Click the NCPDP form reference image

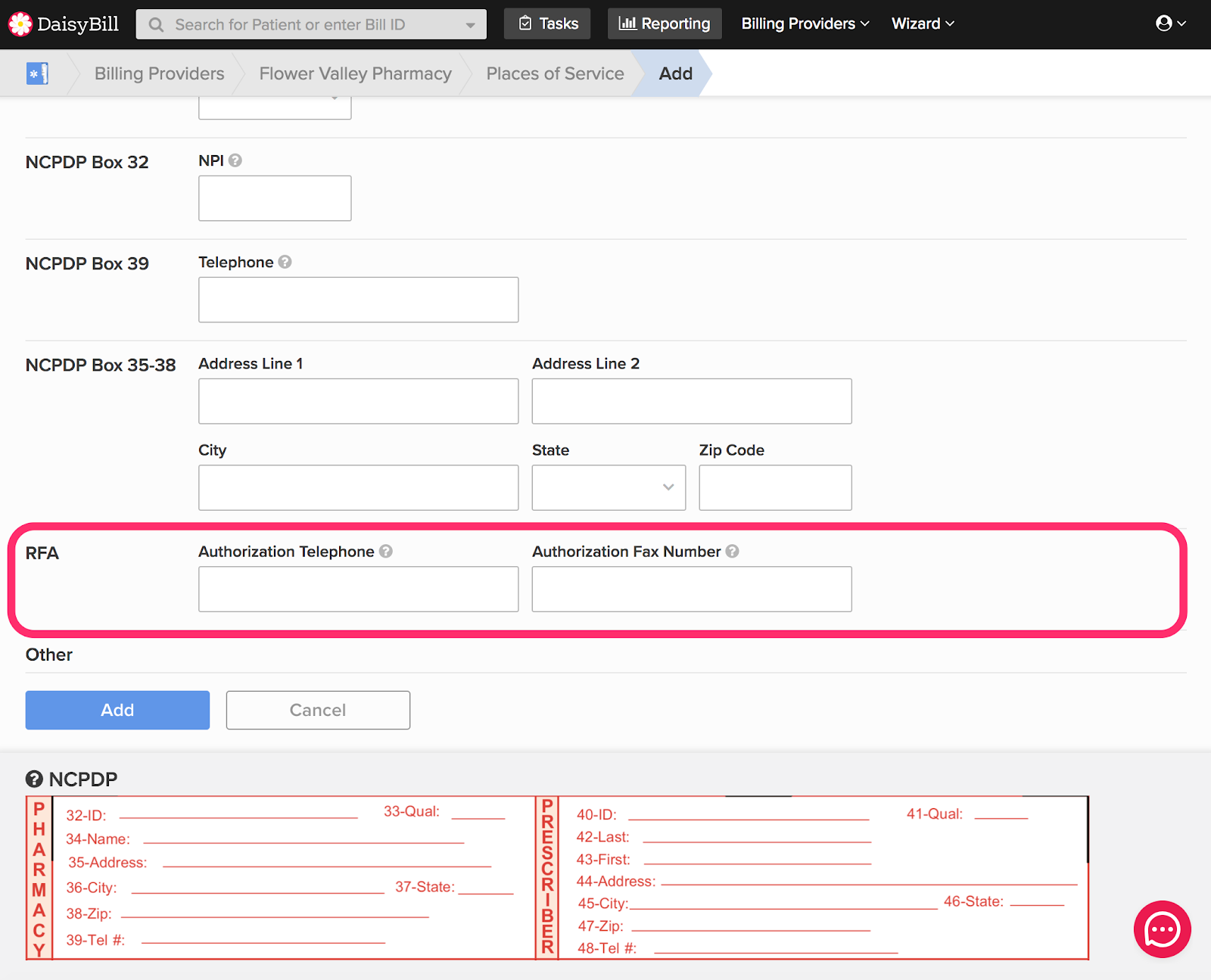tap(557, 878)
